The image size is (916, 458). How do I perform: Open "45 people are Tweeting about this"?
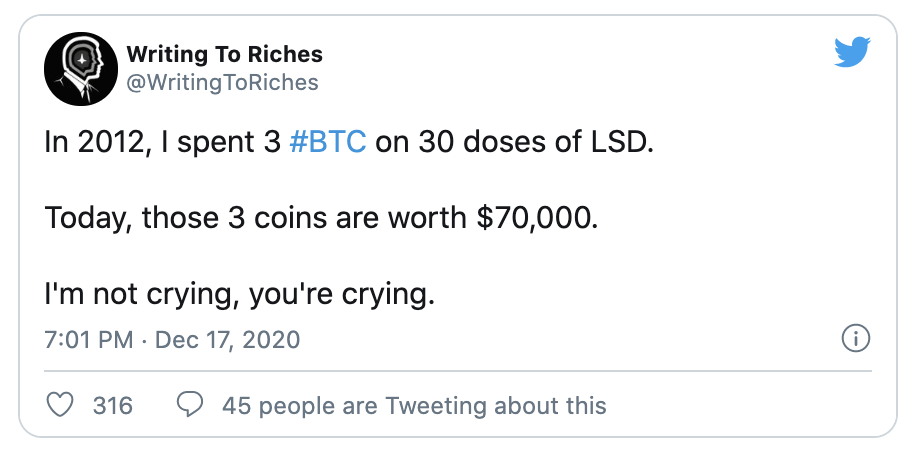click(414, 405)
